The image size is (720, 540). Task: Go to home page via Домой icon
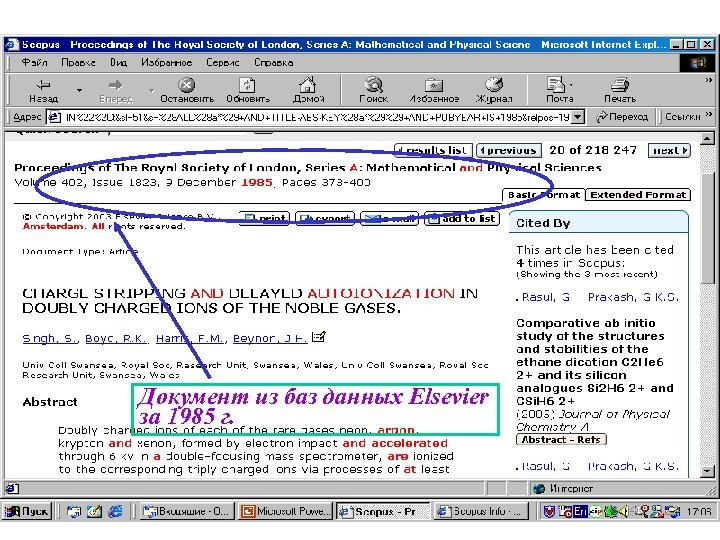click(308, 90)
